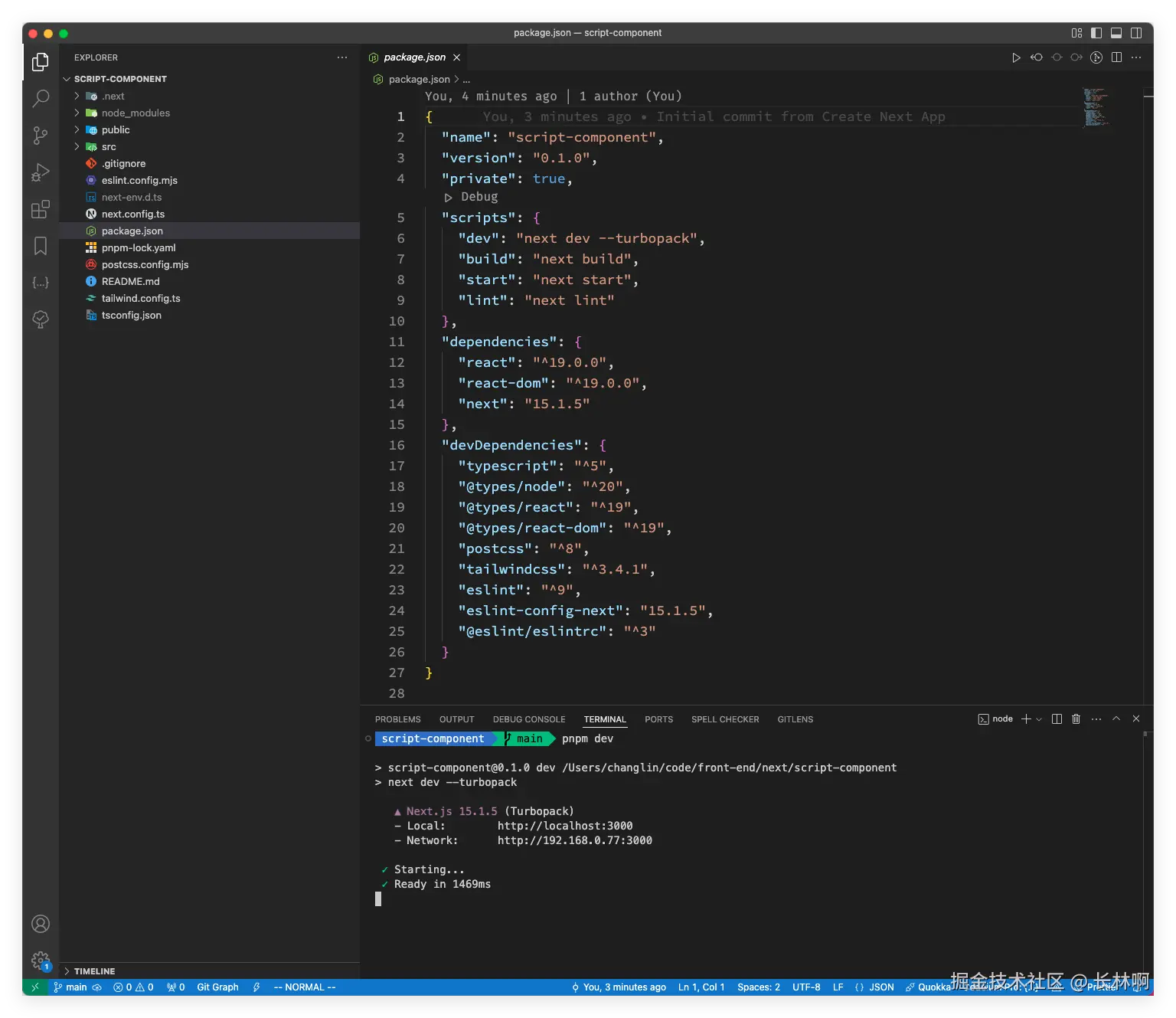Image resolution: width=1176 pixels, height=1018 pixels.
Task: Open the Source Control view
Action: pyautogui.click(x=41, y=136)
